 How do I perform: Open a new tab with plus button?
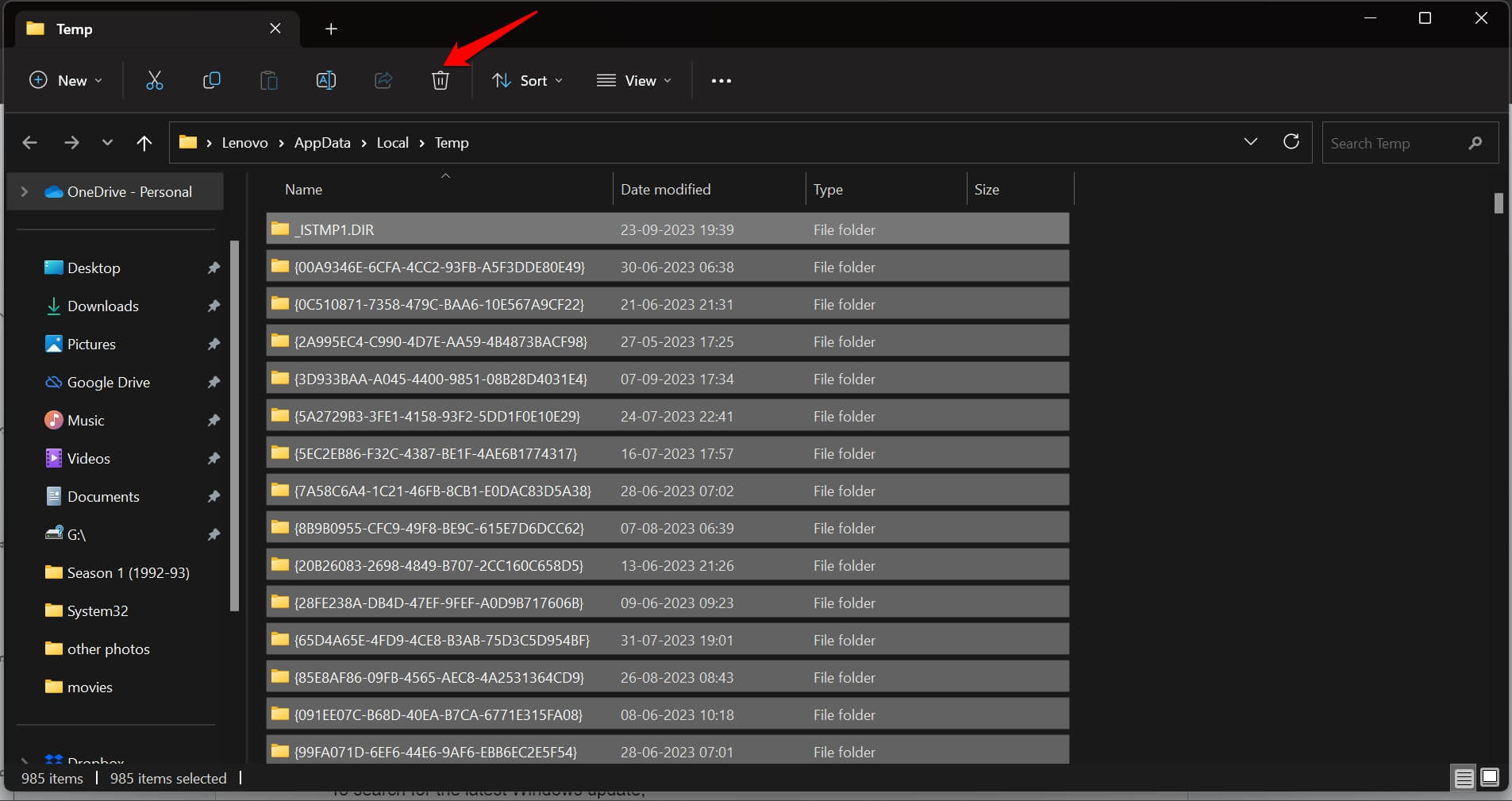[x=331, y=29]
